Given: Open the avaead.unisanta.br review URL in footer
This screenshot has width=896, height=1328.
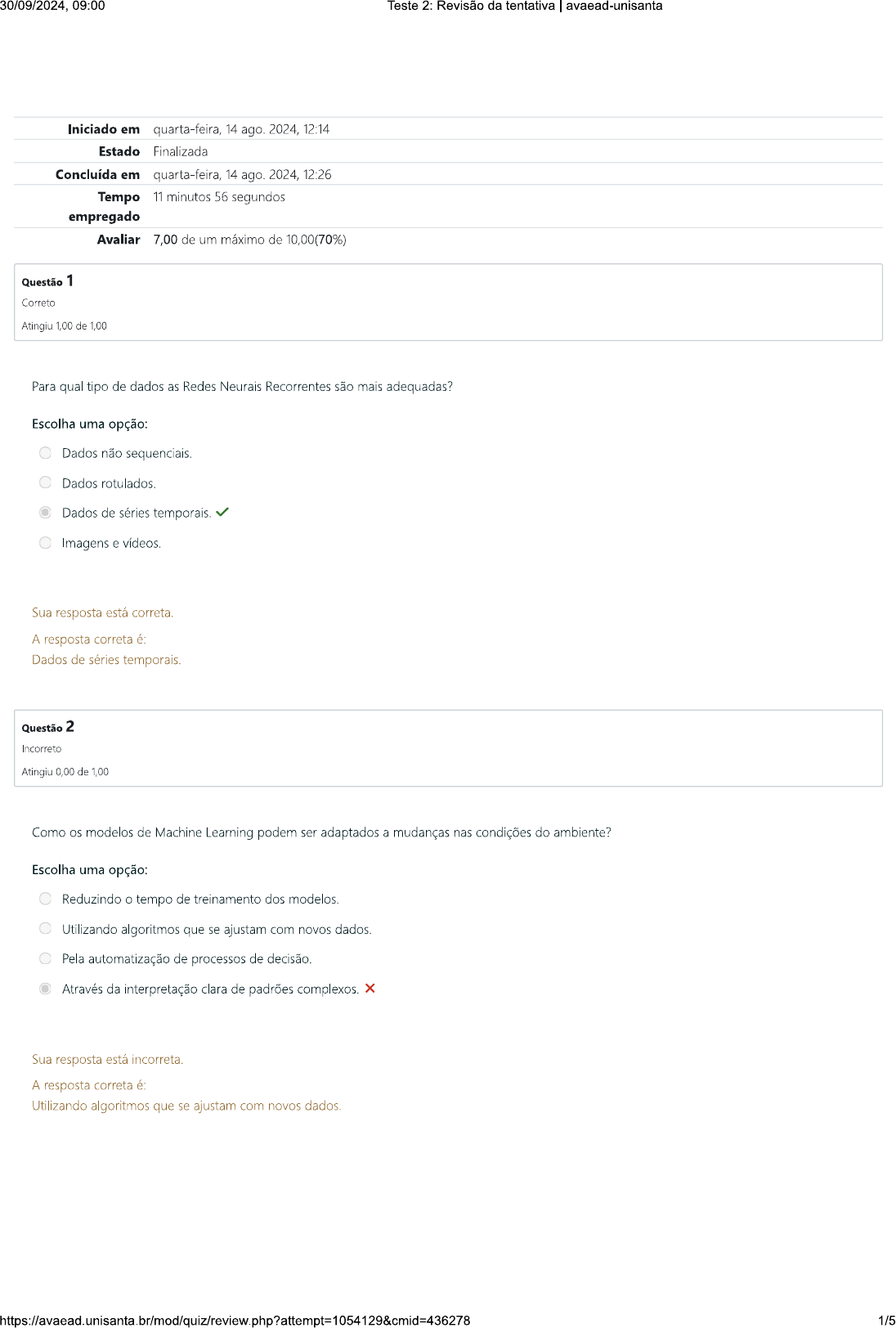Looking at the screenshot, I should [x=235, y=1321].
